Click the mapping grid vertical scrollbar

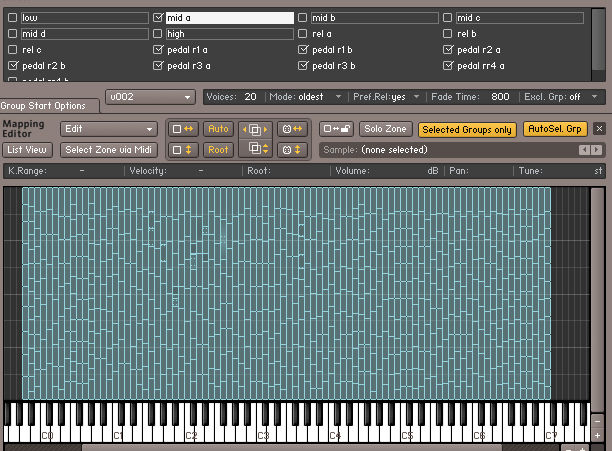pyautogui.click(x=598, y=300)
